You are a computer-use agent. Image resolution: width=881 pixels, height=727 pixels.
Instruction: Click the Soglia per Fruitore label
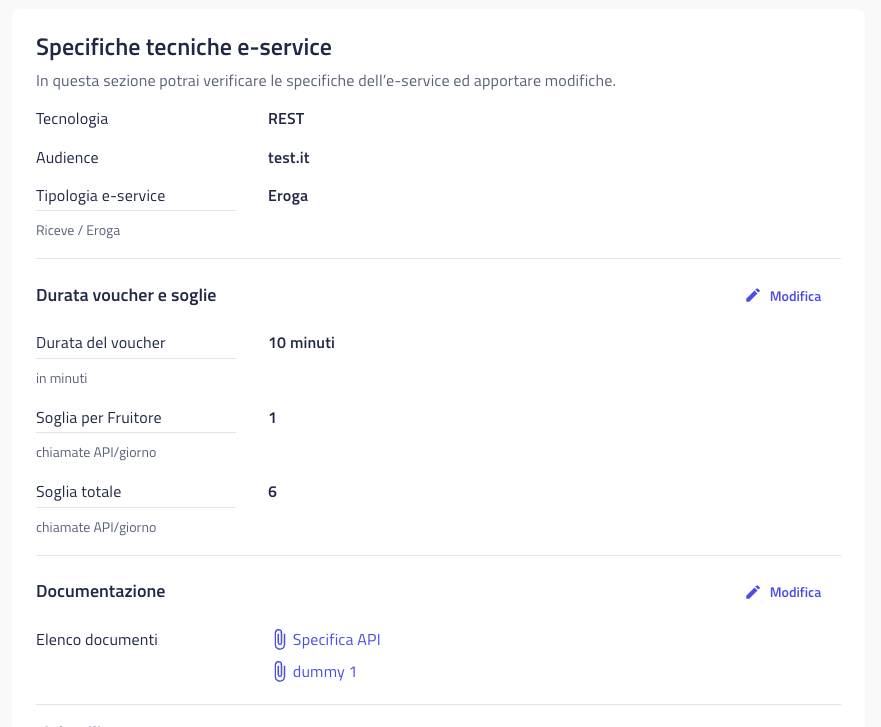[99, 418]
